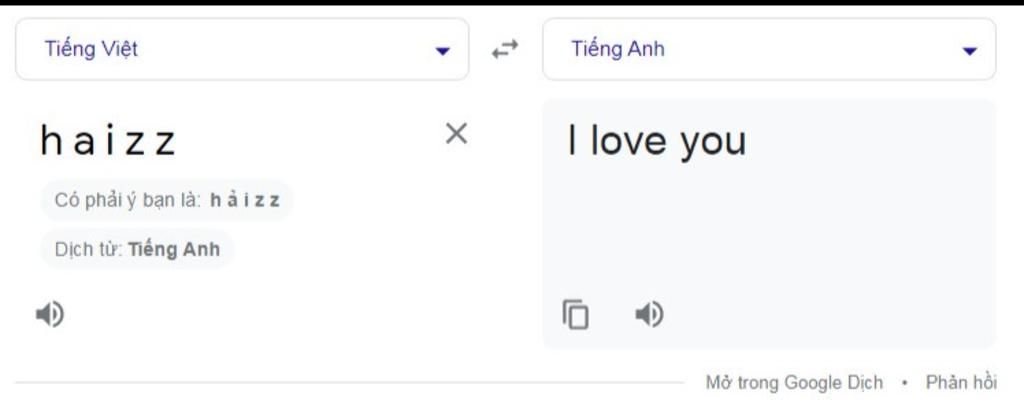Click the translated text "I love you"
Screen dimensions: 1024x411
(657, 141)
